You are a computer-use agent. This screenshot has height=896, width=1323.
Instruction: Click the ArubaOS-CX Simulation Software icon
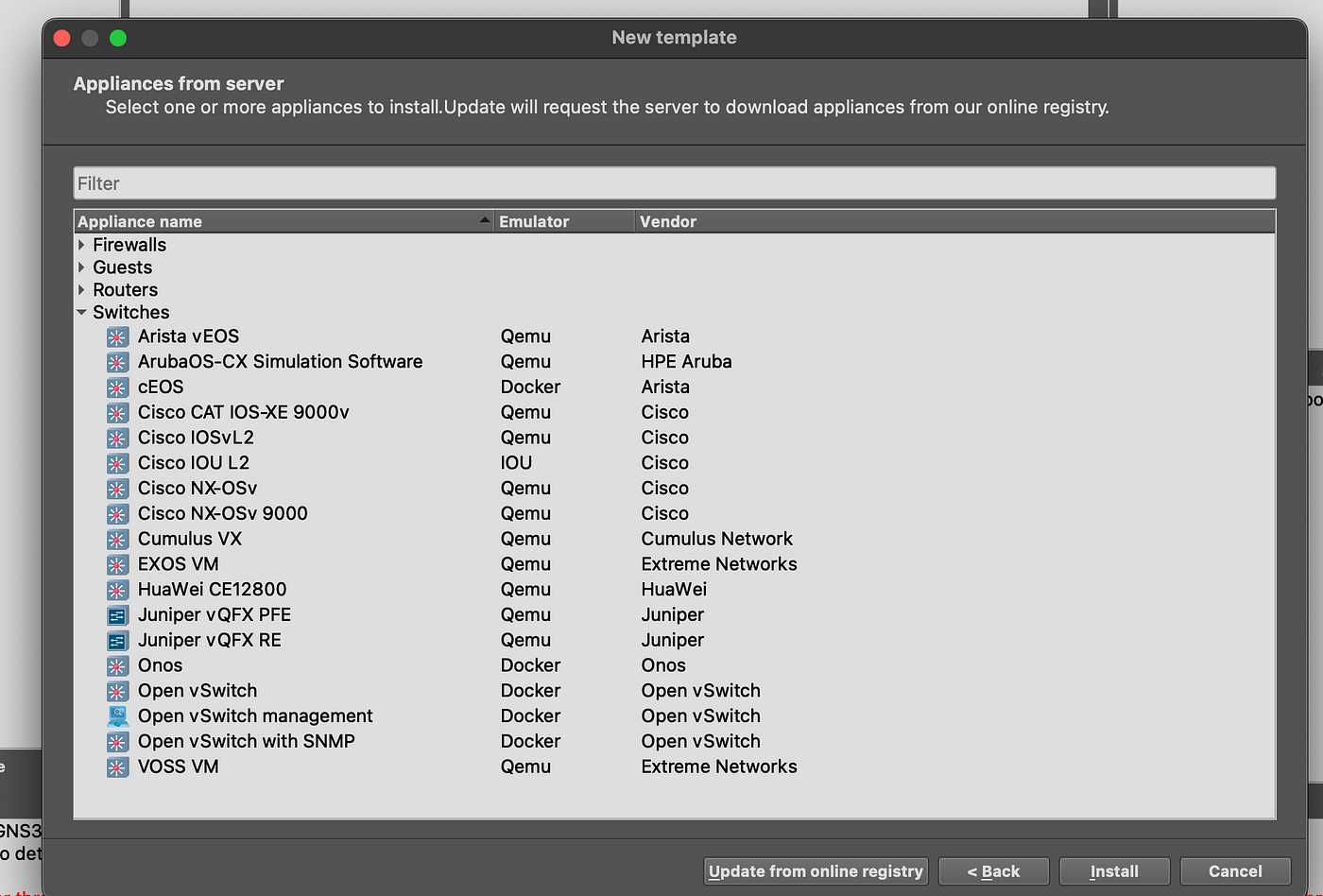[117, 363]
